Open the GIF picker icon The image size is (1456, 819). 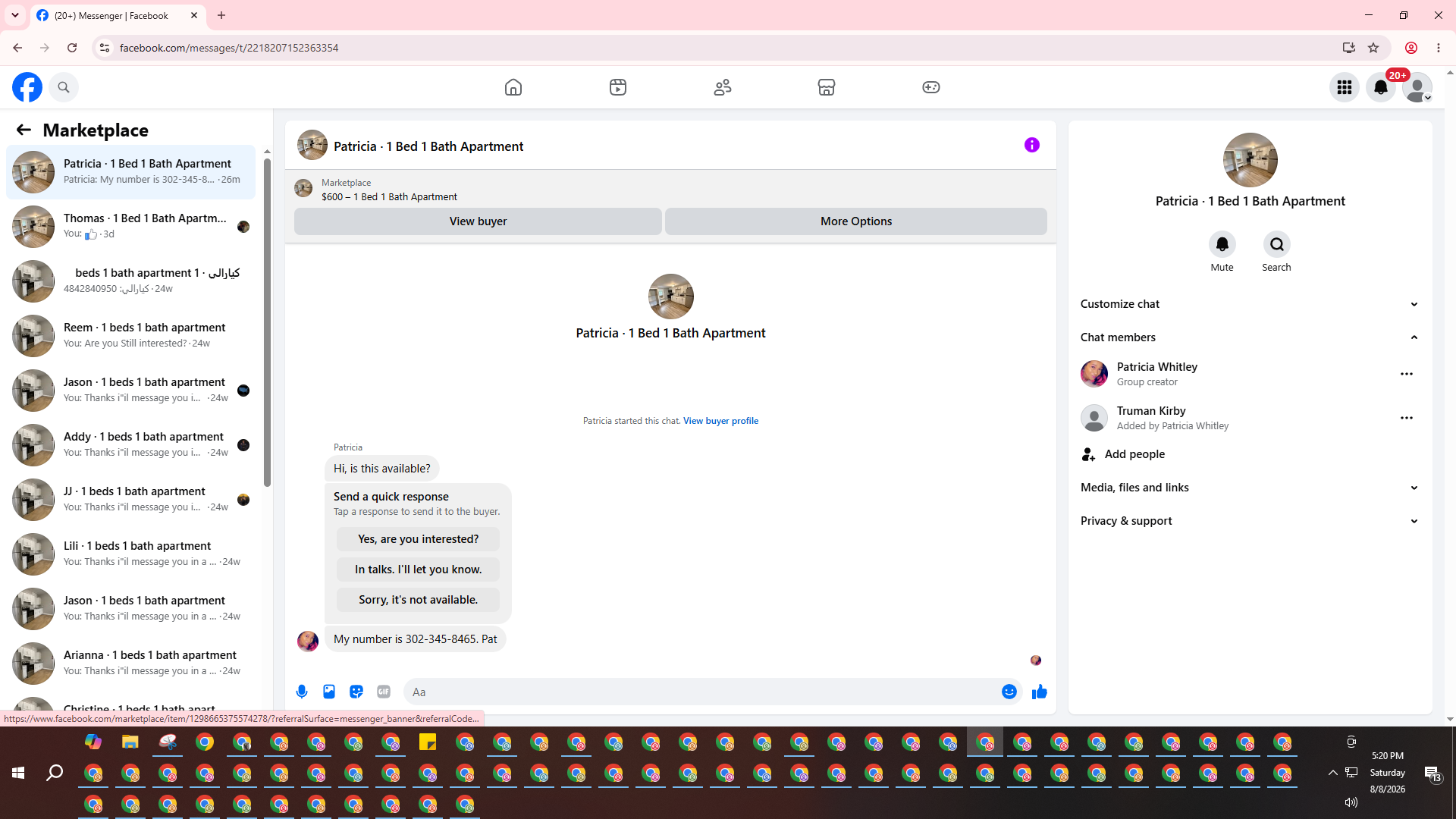(x=384, y=692)
